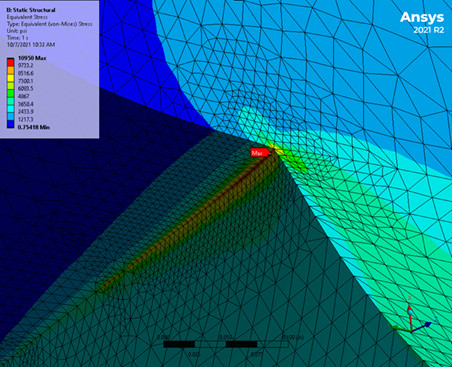Click the scale ruler bar
This screenshot has height=367, width=452.
[226, 344]
